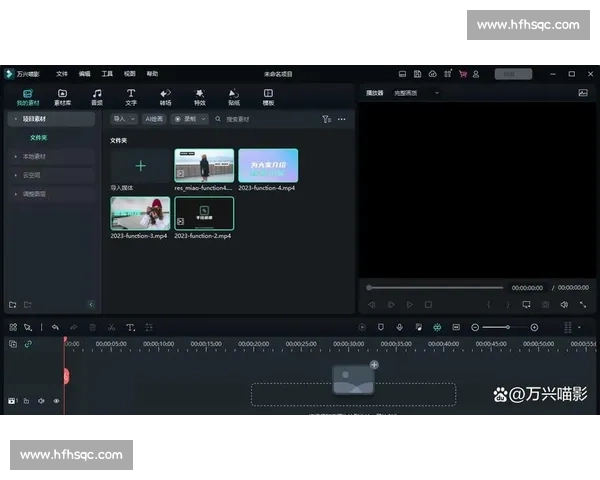Click the player panel image icon
The width and height of the screenshot is (600, 480).
point(583,93)
